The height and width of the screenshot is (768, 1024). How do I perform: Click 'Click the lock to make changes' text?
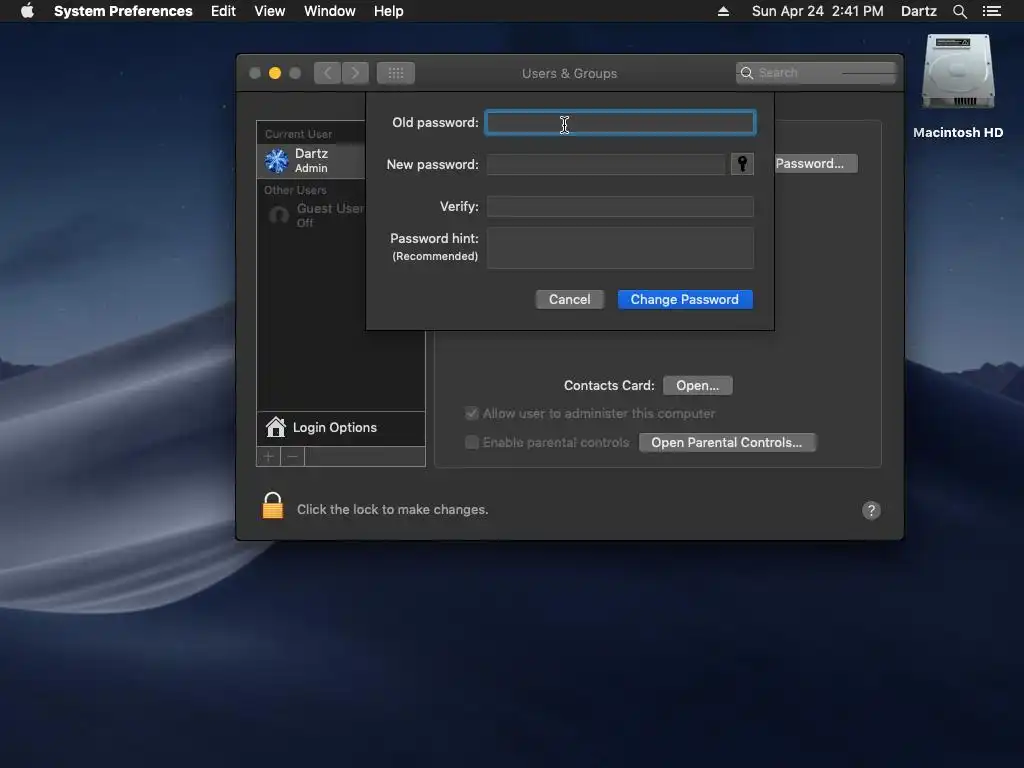click(392, 509)
